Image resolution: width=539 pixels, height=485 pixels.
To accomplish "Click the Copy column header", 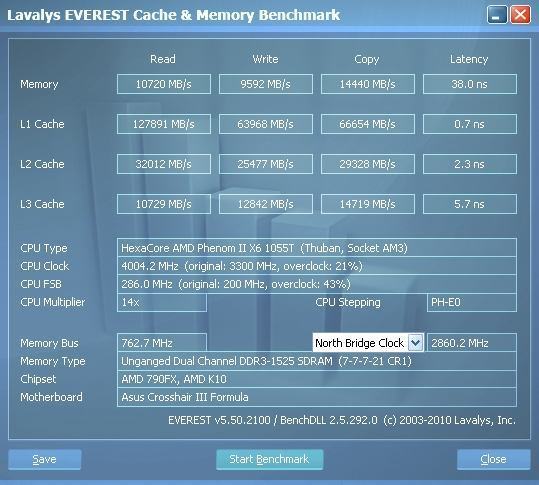I will (367, 59).
